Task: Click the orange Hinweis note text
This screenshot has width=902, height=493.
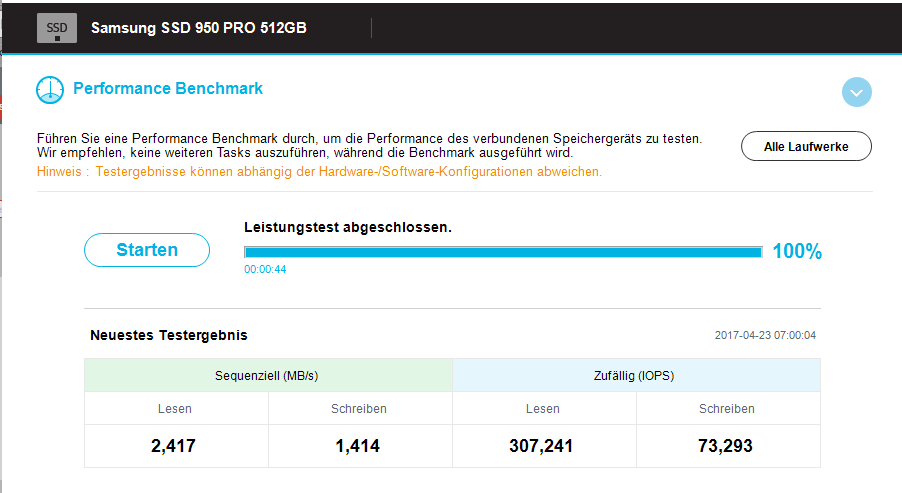Action: point(319,171)
